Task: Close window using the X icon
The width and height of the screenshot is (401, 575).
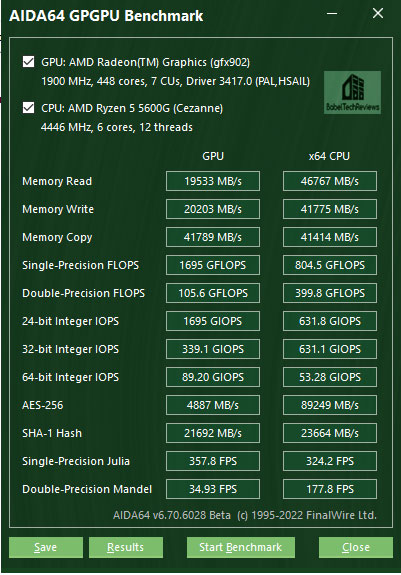Action: [x=378, y=14]
